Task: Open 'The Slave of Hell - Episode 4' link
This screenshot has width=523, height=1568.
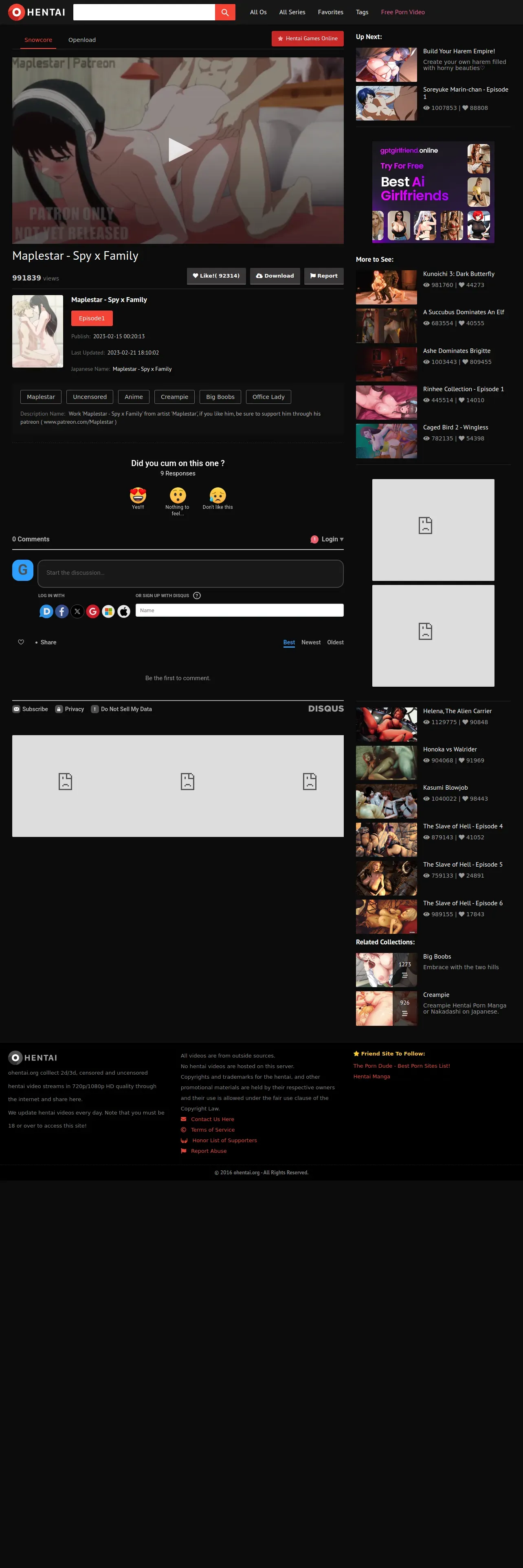Action: (x=463, y=827)
